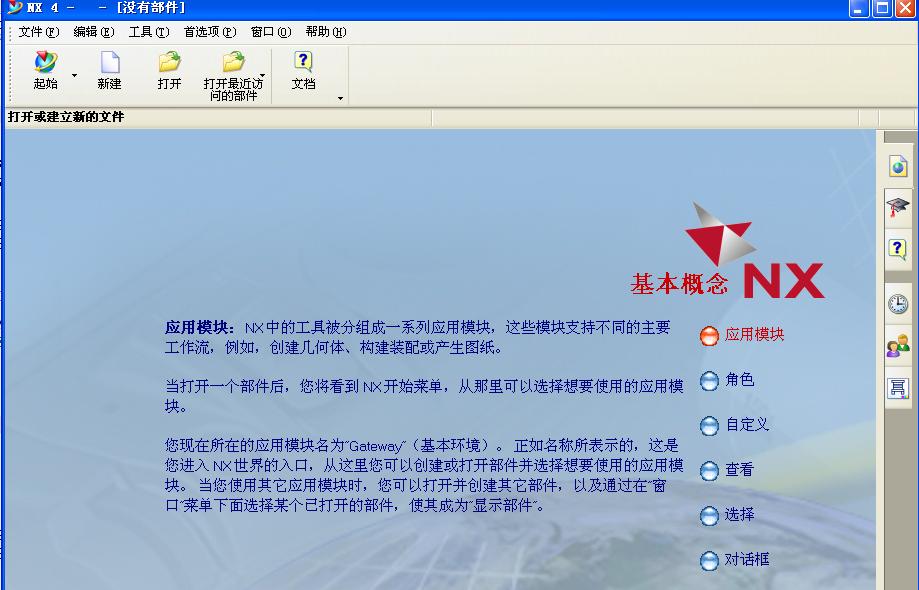This screenshot has height=590, width=919.
Task: Open the 编辑(E) menu
Action: (94, 32)
